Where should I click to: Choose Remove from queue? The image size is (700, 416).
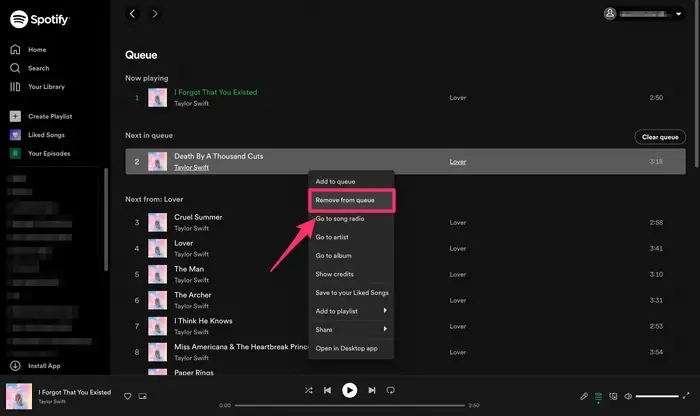[351, 200]
